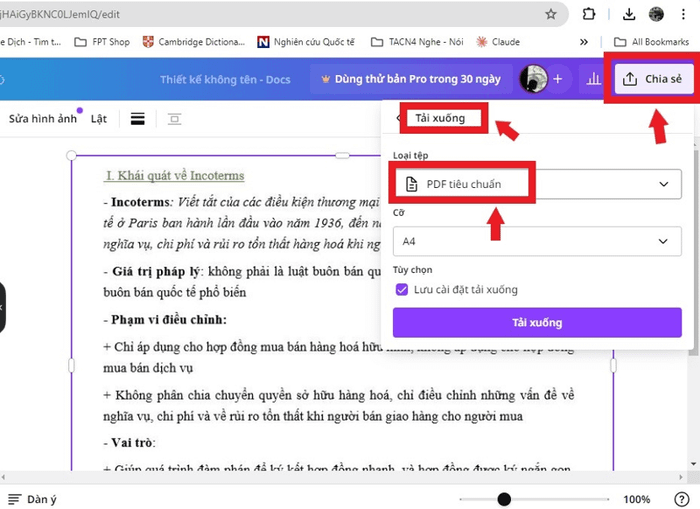Image resolution: width=700 pixels, height=509 pixels.
Task: Click the 100% zoom level value
Action: tap(637, 499)
